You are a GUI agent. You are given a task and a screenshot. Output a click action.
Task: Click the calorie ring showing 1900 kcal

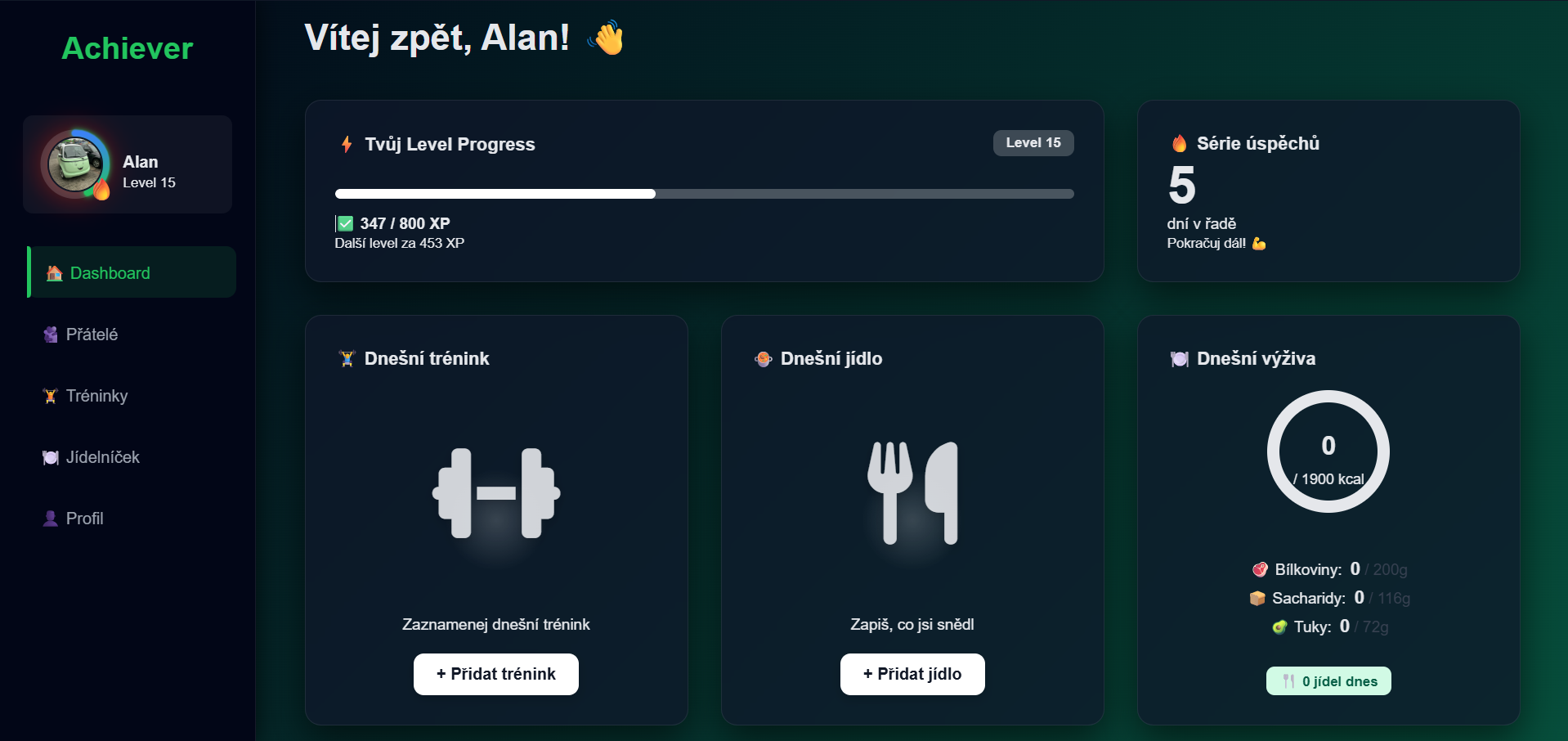[x=1328, y=451]
